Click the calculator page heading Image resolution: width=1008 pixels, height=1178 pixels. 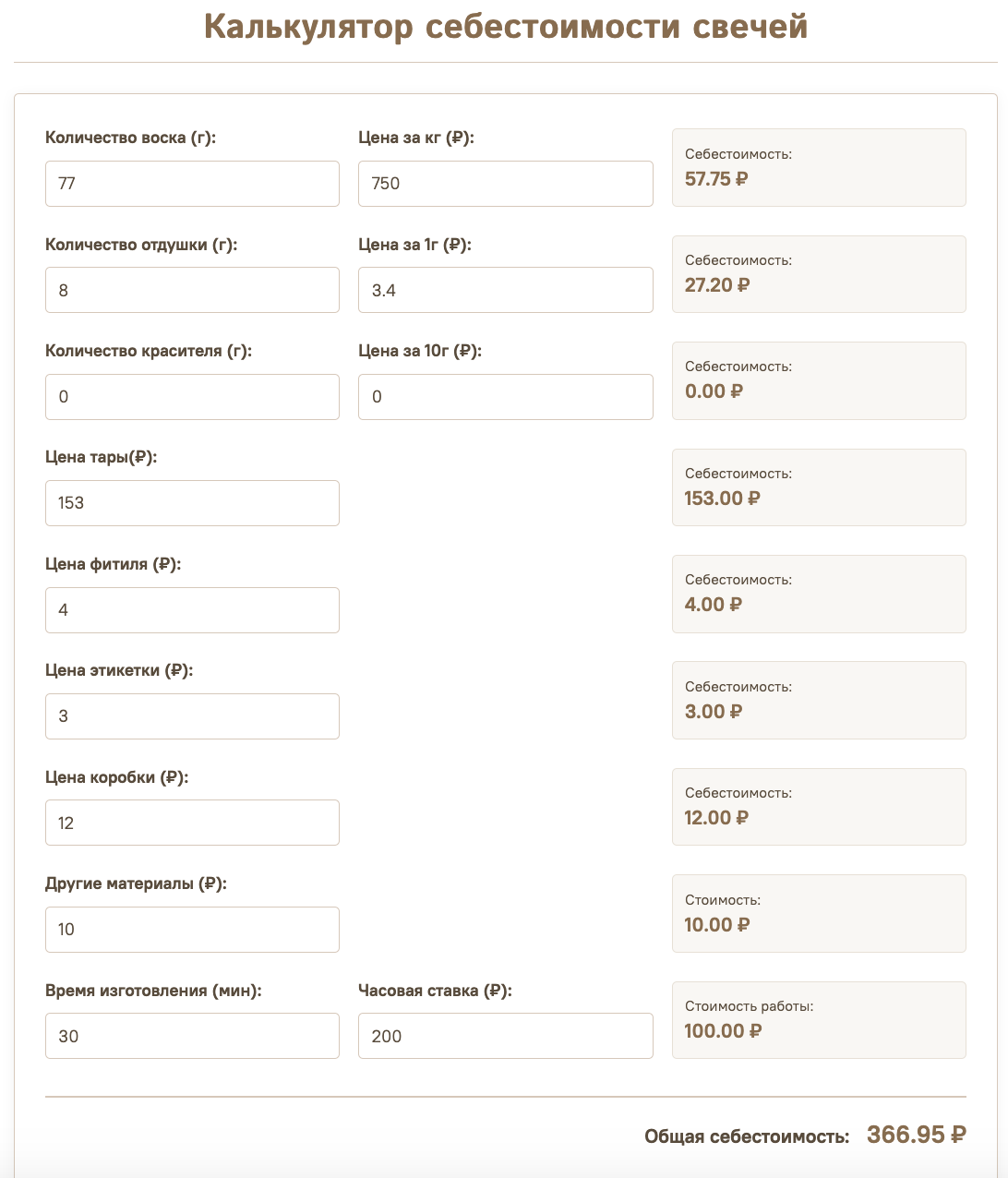[506, 26]
